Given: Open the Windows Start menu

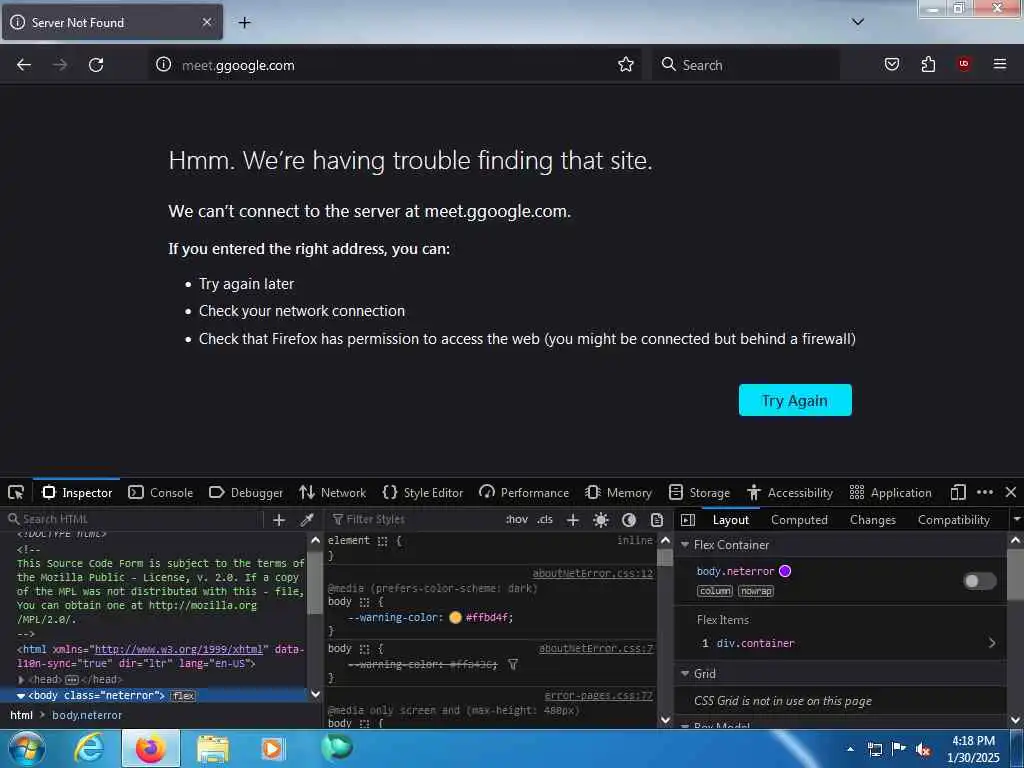Looking at the screenshot, I should click(x=26, y=748).
